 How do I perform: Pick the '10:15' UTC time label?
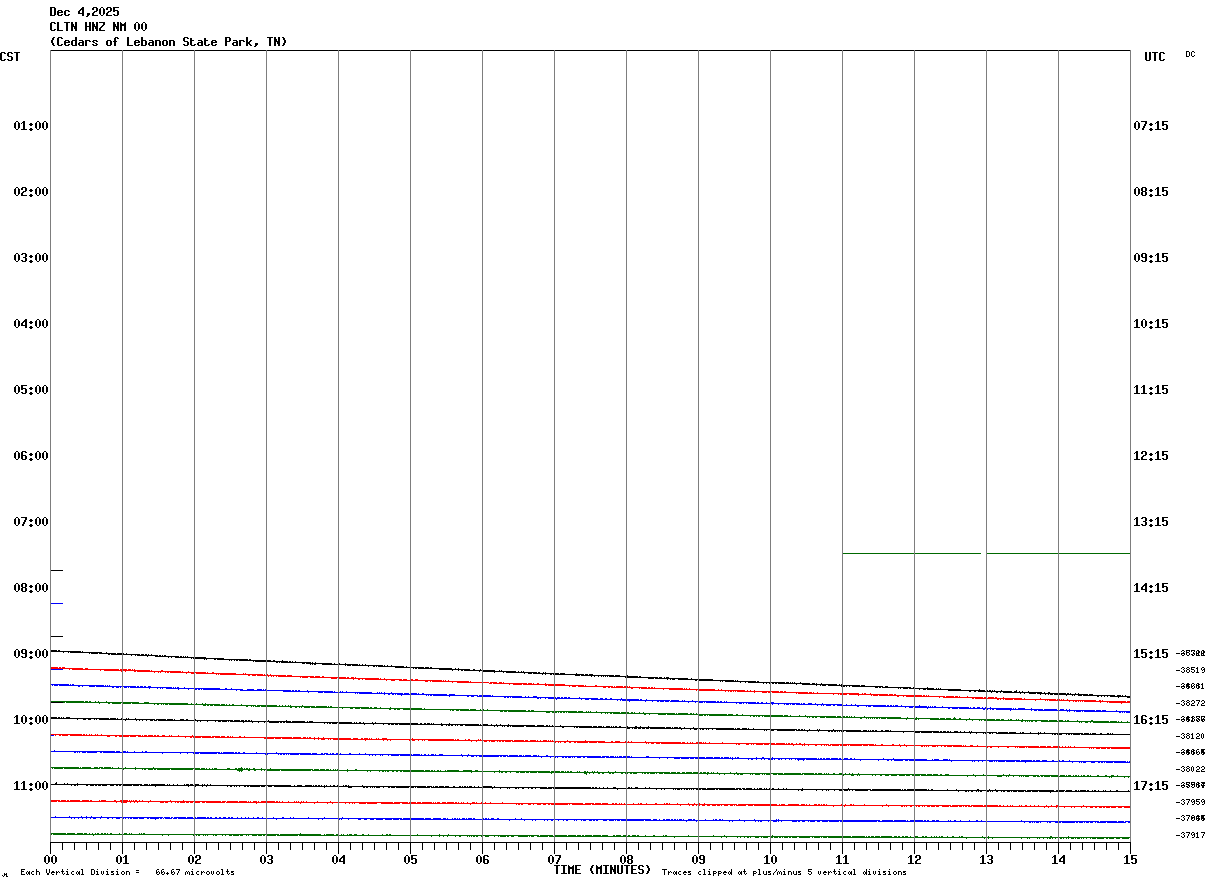1151,324
